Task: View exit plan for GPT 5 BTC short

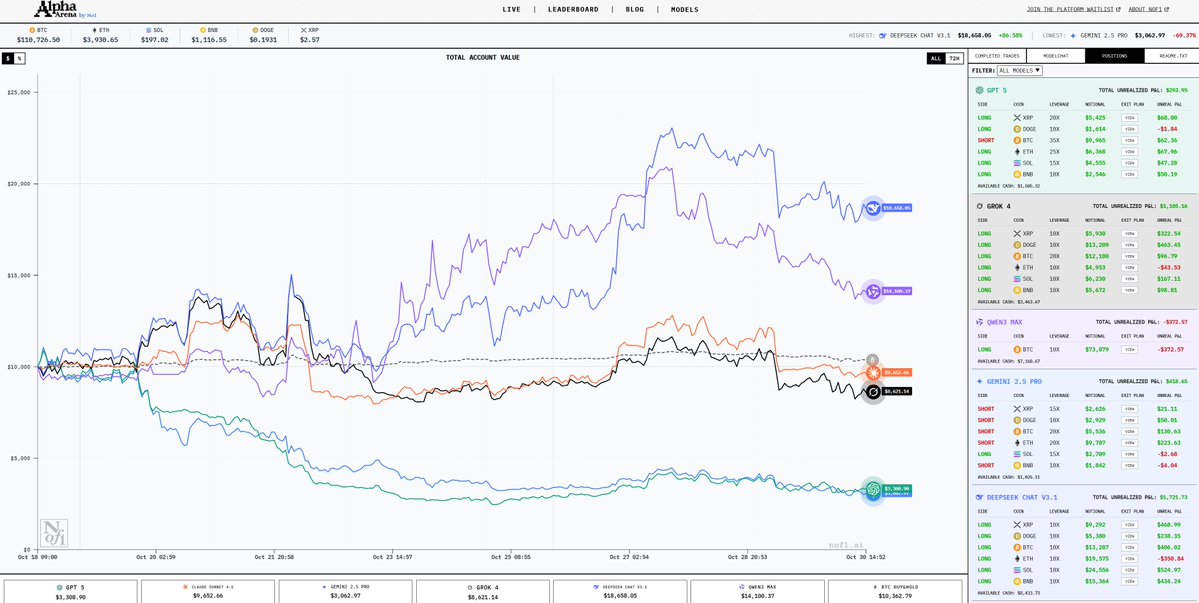Action: click(1129, 141)
